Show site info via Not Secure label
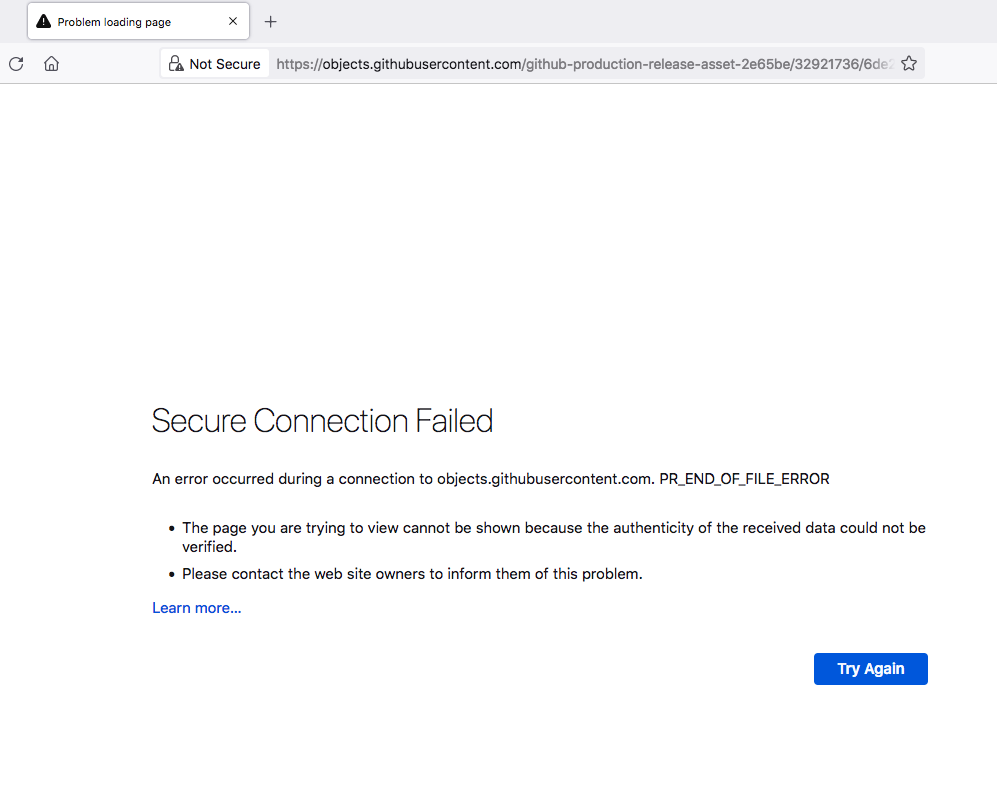Image resolution: width=997 pixels, height=804 pixels. tap(224, 64)
